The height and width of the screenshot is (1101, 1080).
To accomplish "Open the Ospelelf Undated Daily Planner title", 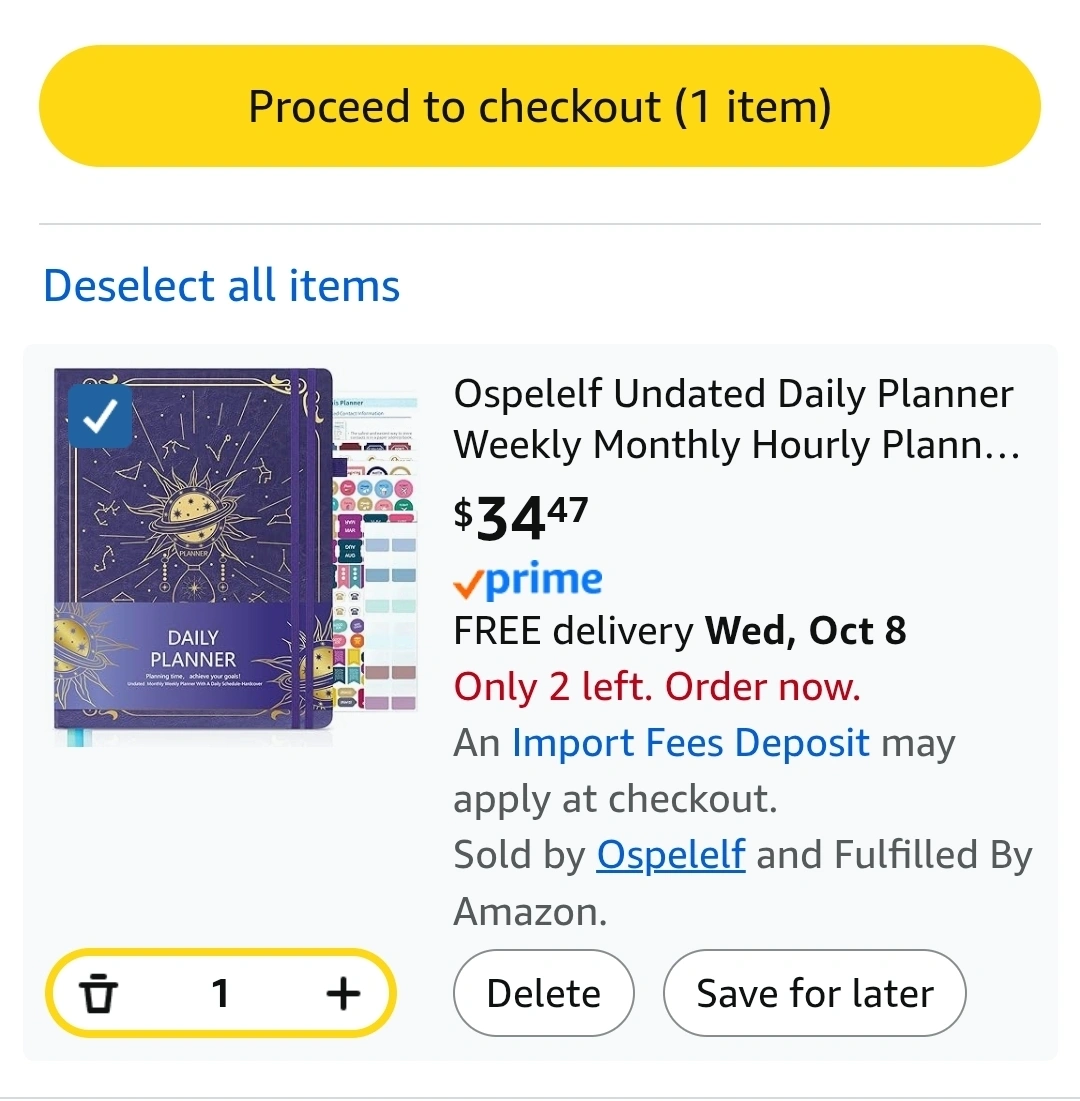I will point(735,419).
